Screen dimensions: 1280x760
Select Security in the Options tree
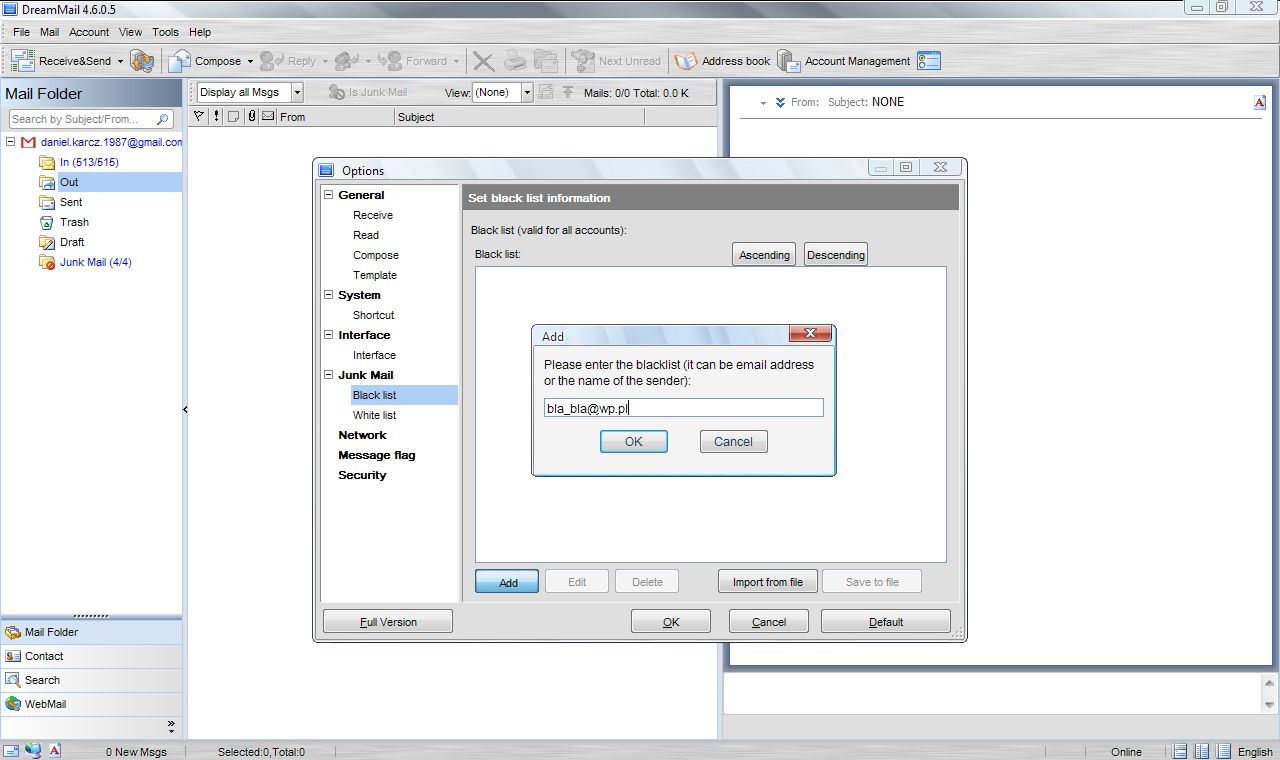[x=362, y=475]
